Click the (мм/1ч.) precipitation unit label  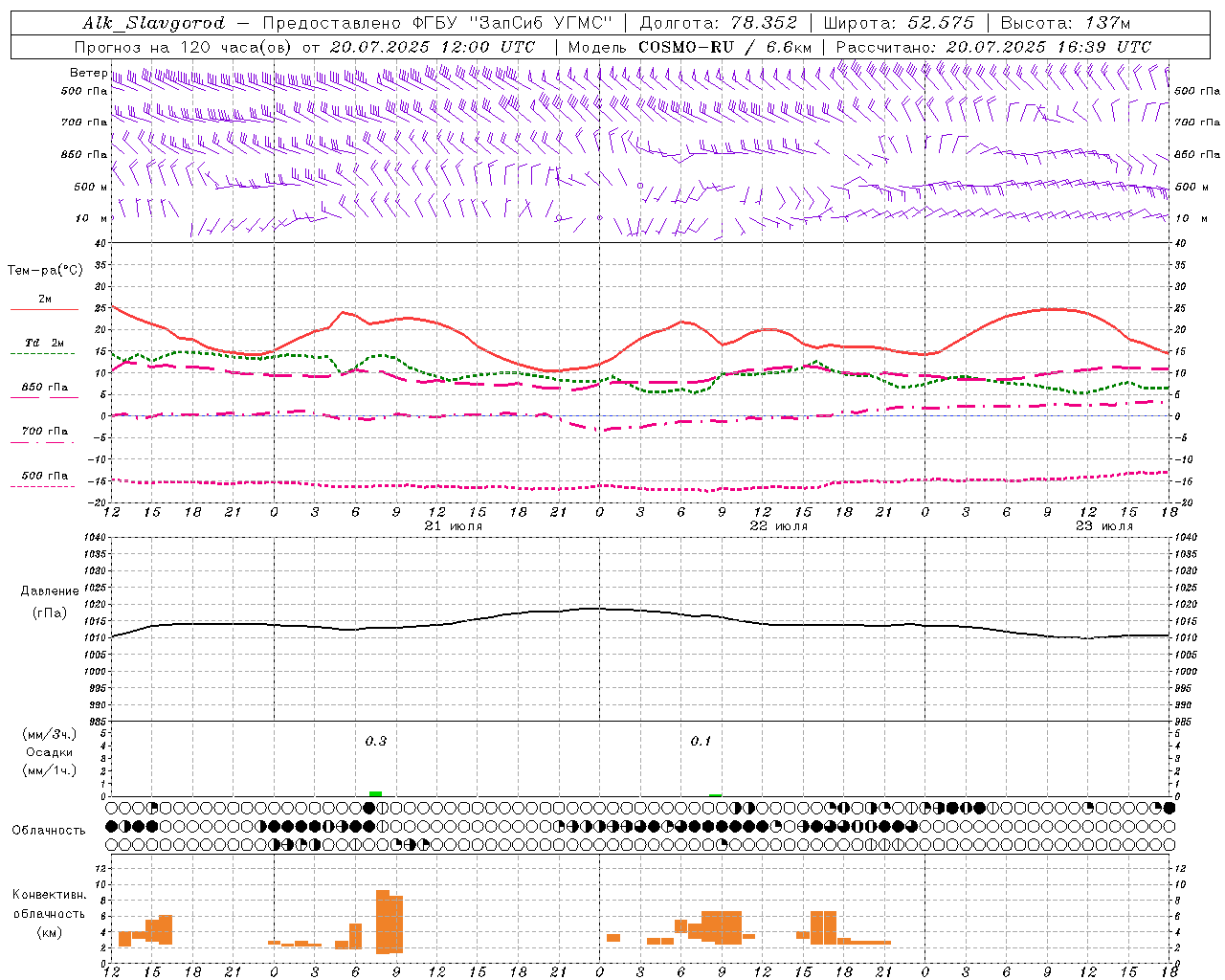click(x=50, y=770)
